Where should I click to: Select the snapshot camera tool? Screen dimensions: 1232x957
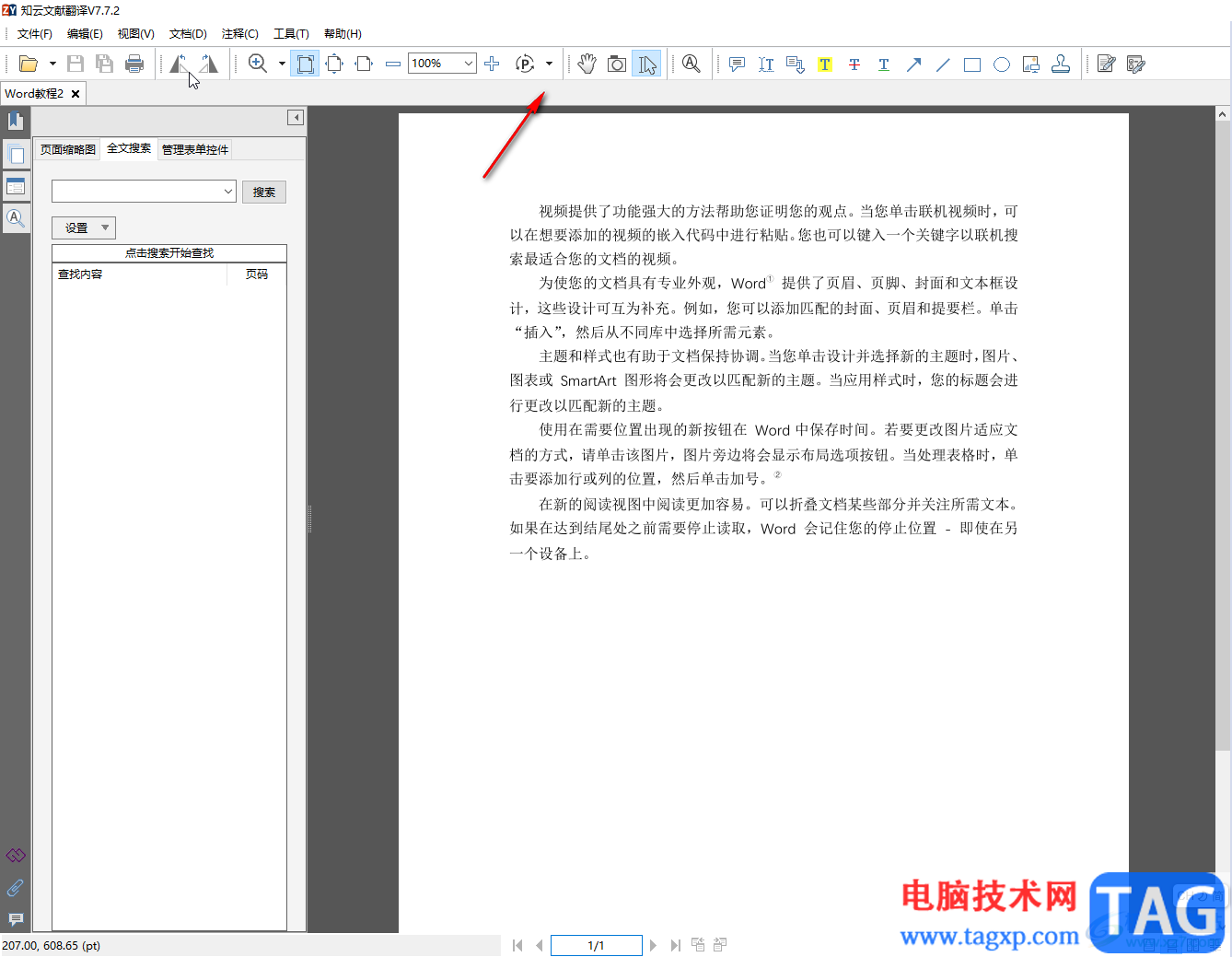click(617, 64)
